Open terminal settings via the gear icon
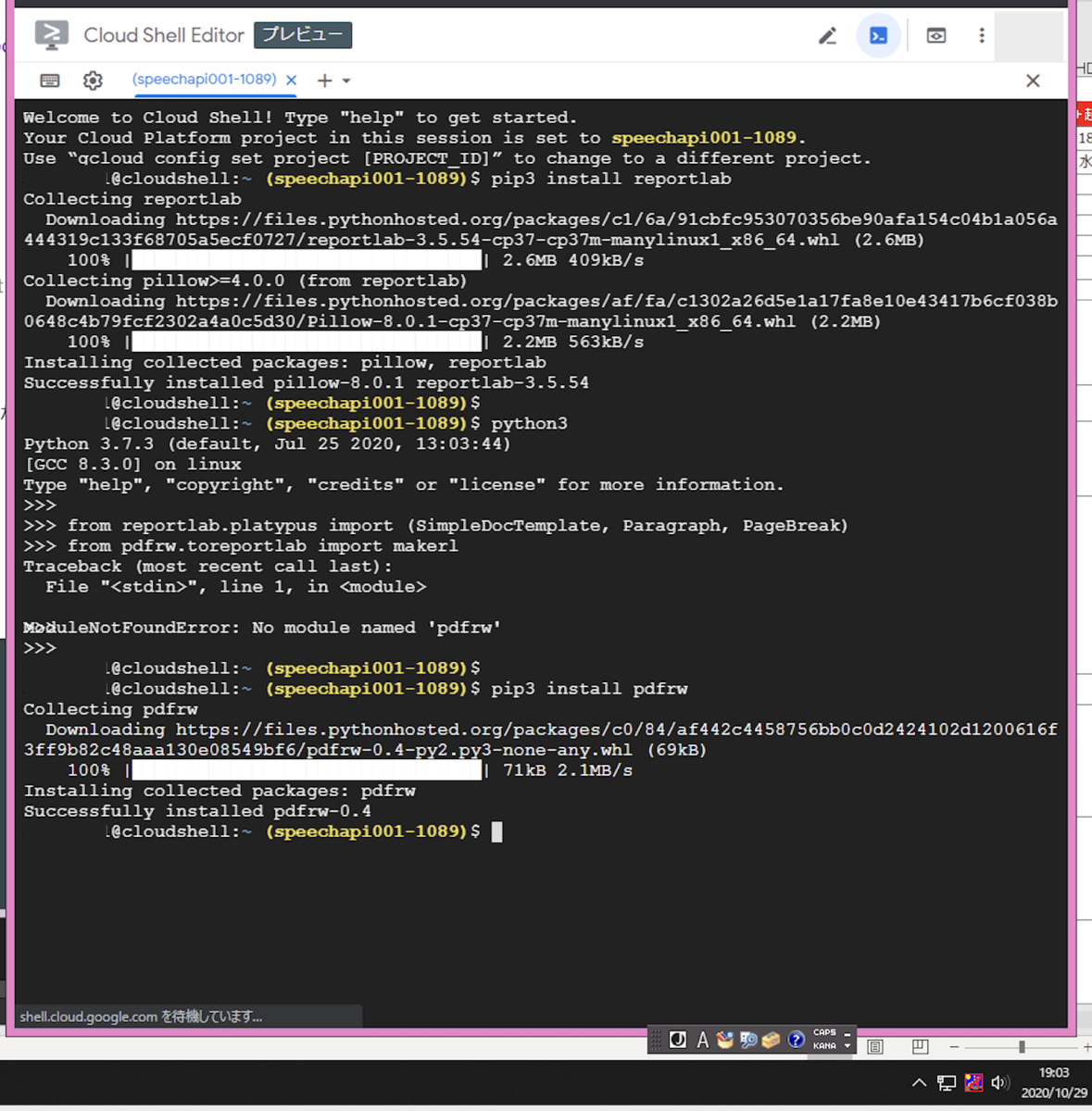The image size is (1092, 1111). point(93,81)
